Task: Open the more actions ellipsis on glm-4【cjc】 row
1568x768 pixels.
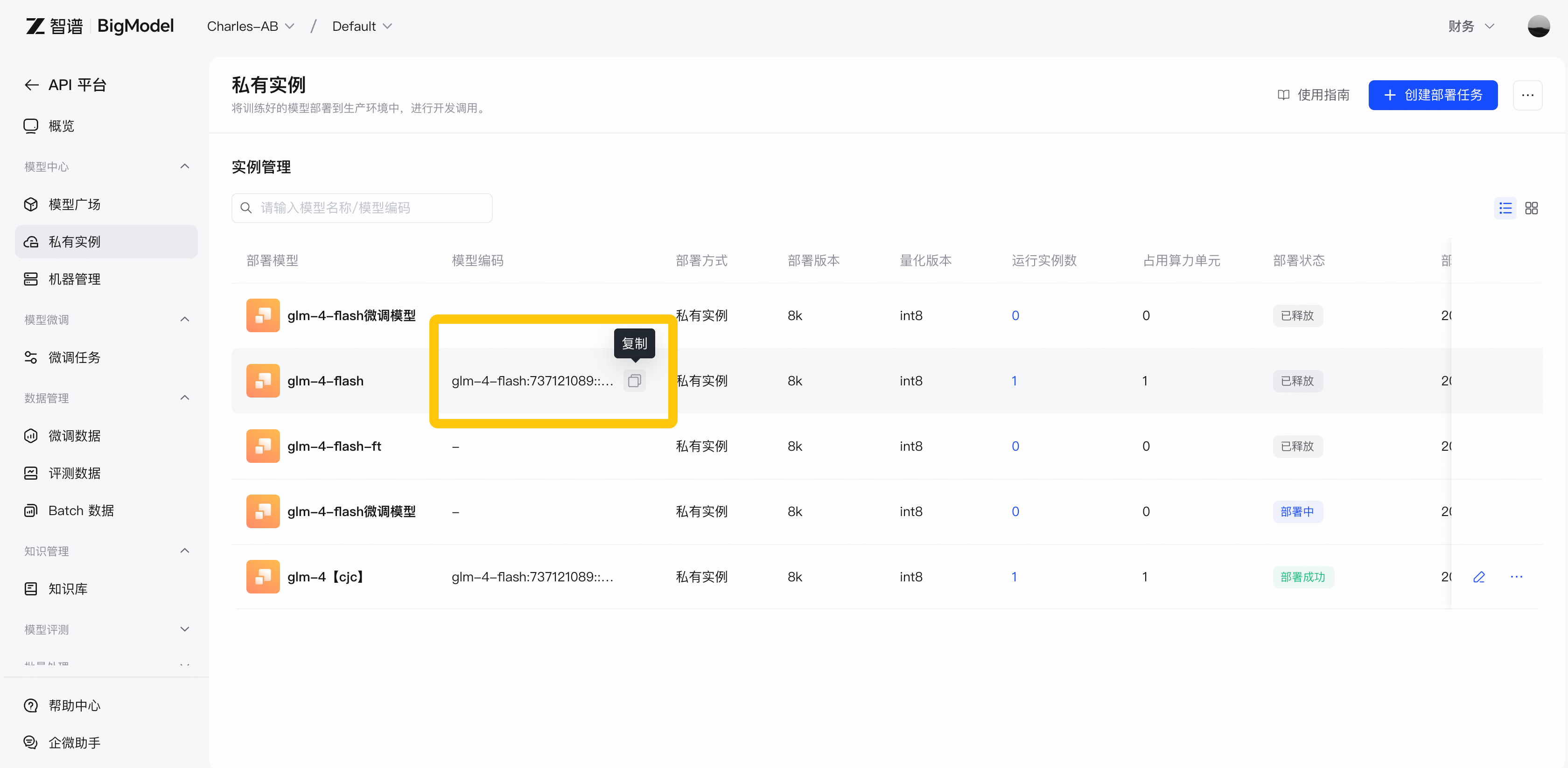Action: click(1516, 577)
